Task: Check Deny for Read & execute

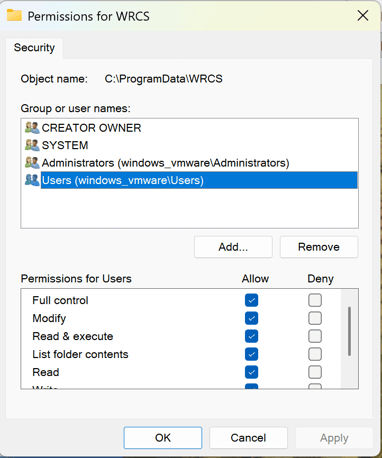Action: (315, 336)
